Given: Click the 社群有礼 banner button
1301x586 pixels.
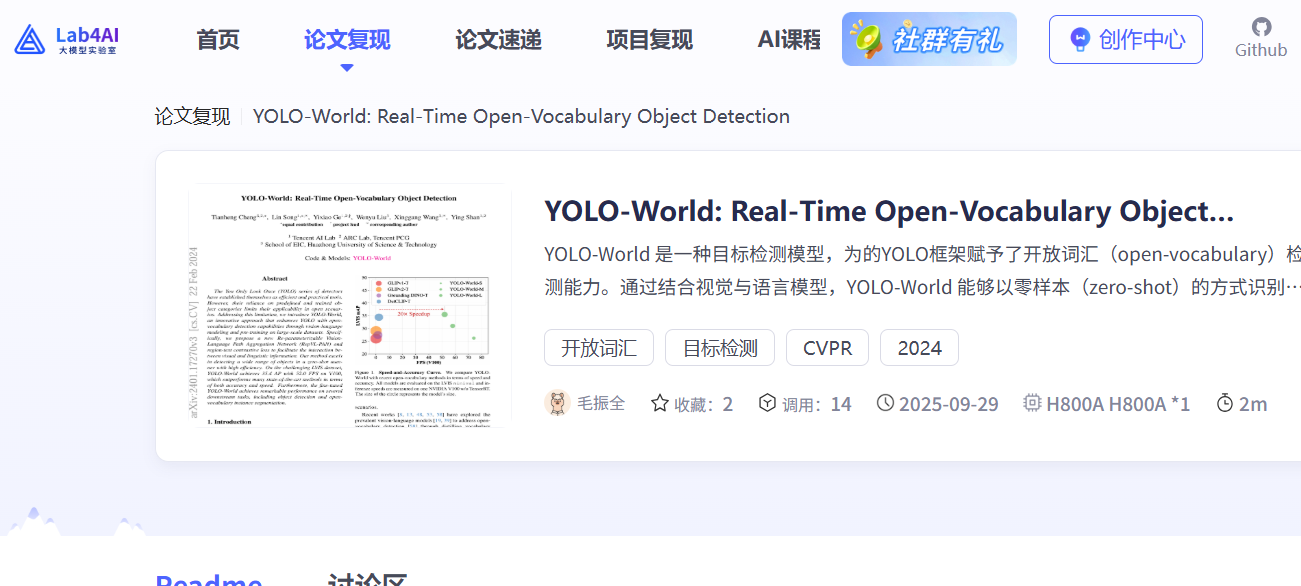Looking at the screenshot, I should (x=929, y=39).
